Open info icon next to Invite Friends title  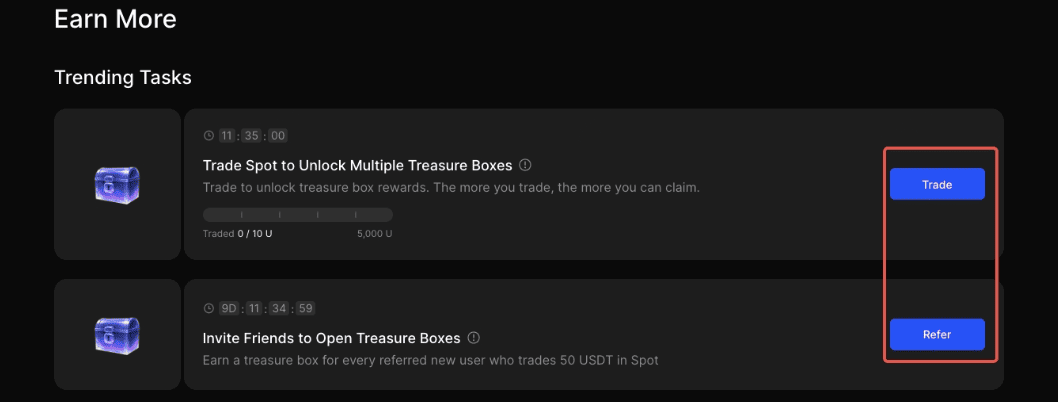(x=474, y=337)
